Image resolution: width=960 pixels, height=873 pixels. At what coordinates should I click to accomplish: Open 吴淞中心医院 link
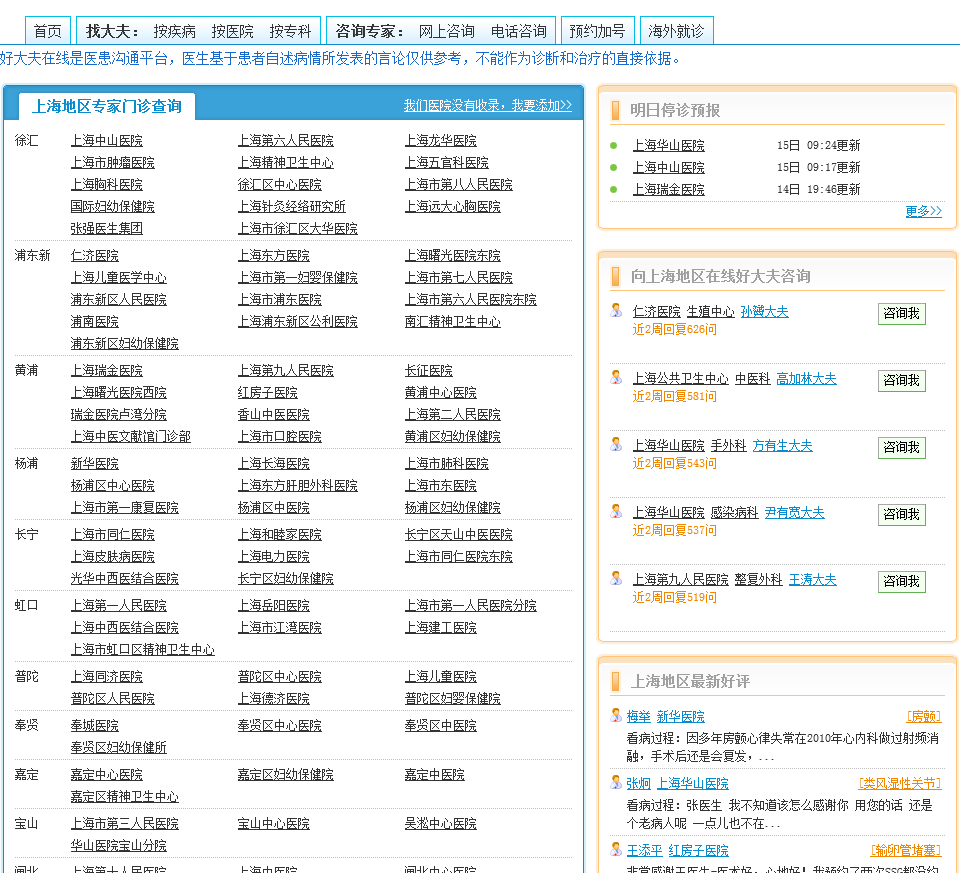click(x=441, y=824)
